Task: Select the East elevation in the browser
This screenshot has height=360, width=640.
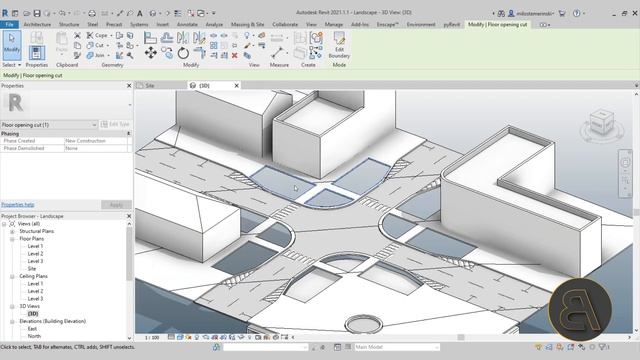Action: click(x=32, y=329)
